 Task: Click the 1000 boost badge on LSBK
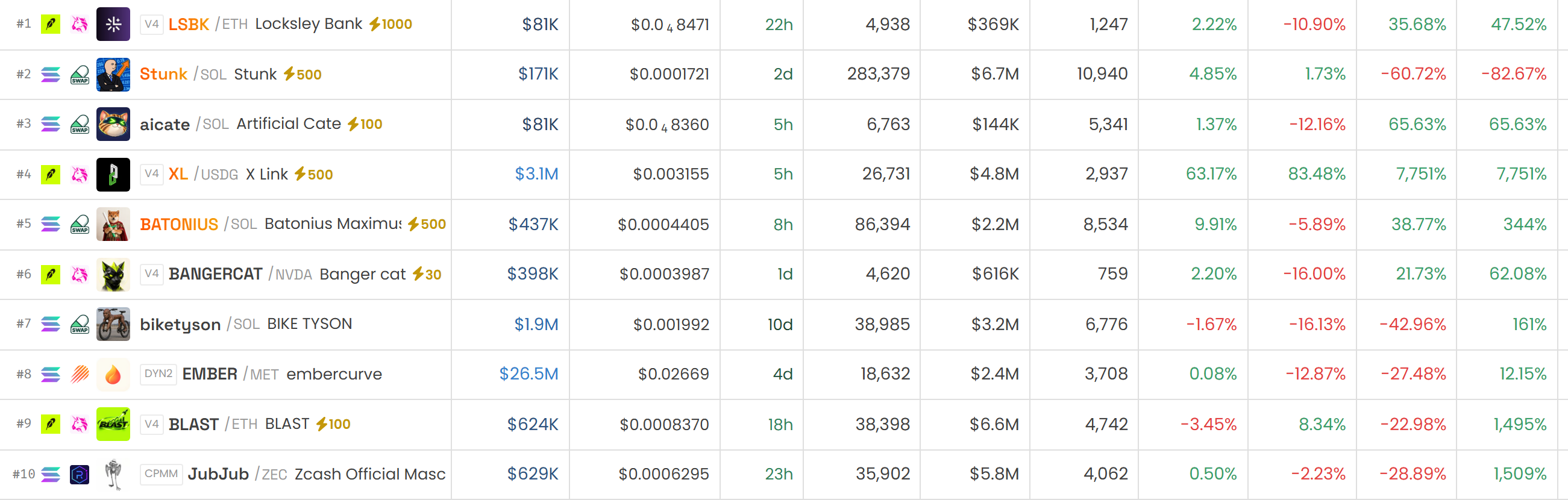390,24
